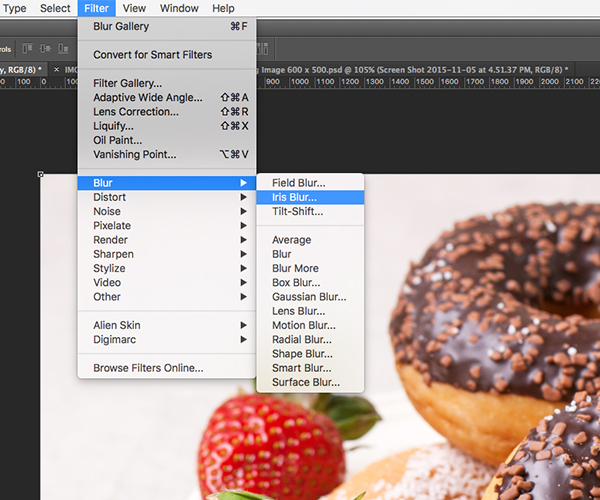Choose Oil Paint...
The width and height of the screenshot is (600, 500).
167,140
